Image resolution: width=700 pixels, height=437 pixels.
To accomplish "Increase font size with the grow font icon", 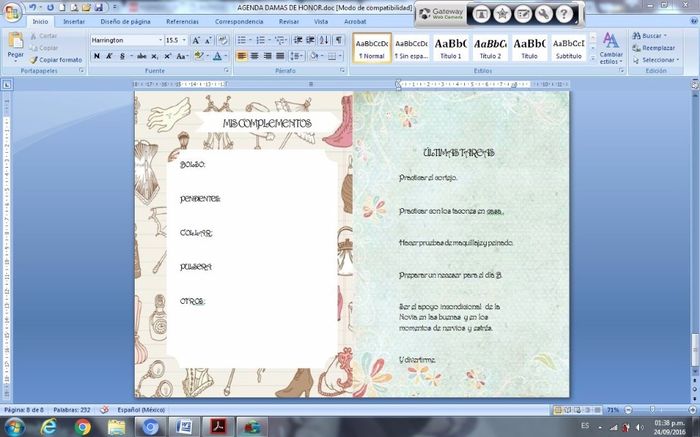I will click(196, 40).
